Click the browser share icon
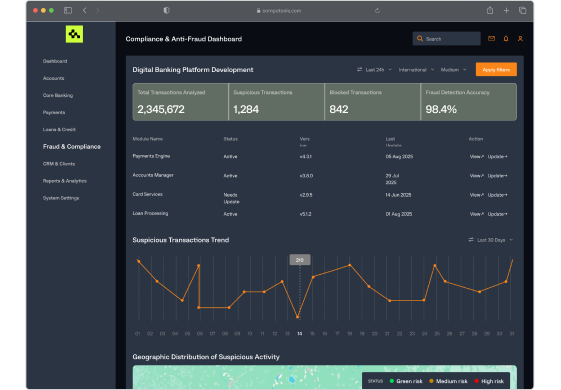 [x=490, y=10]
